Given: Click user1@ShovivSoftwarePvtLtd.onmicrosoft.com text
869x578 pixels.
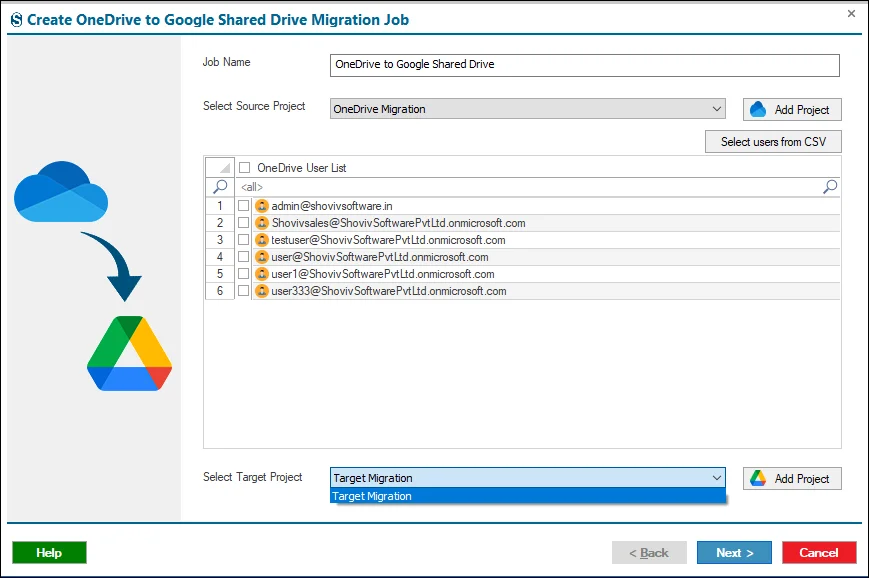Looking at the screenshot, I should point(383,274).
